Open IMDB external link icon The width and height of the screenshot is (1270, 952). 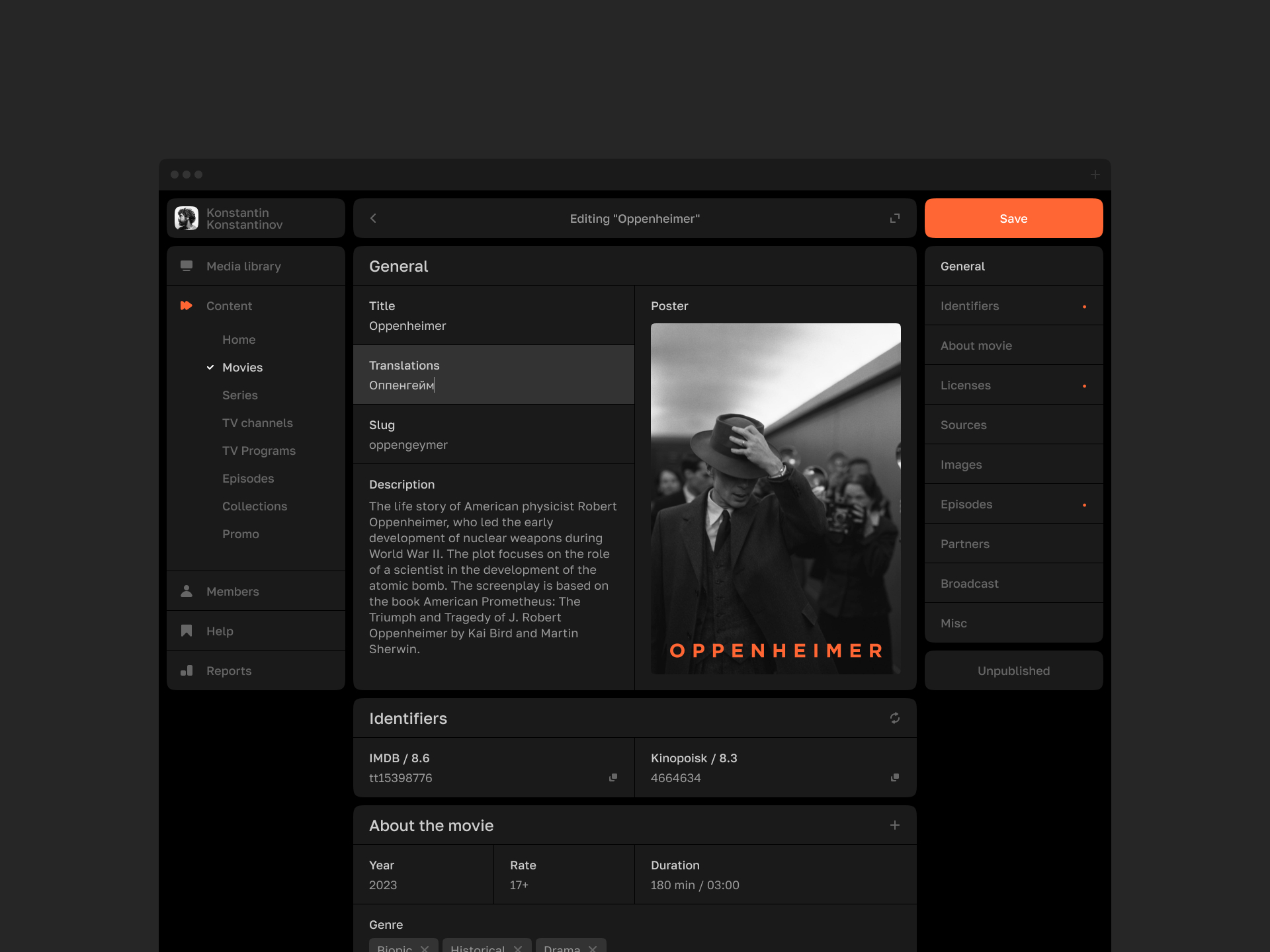(x=613, y=777)
